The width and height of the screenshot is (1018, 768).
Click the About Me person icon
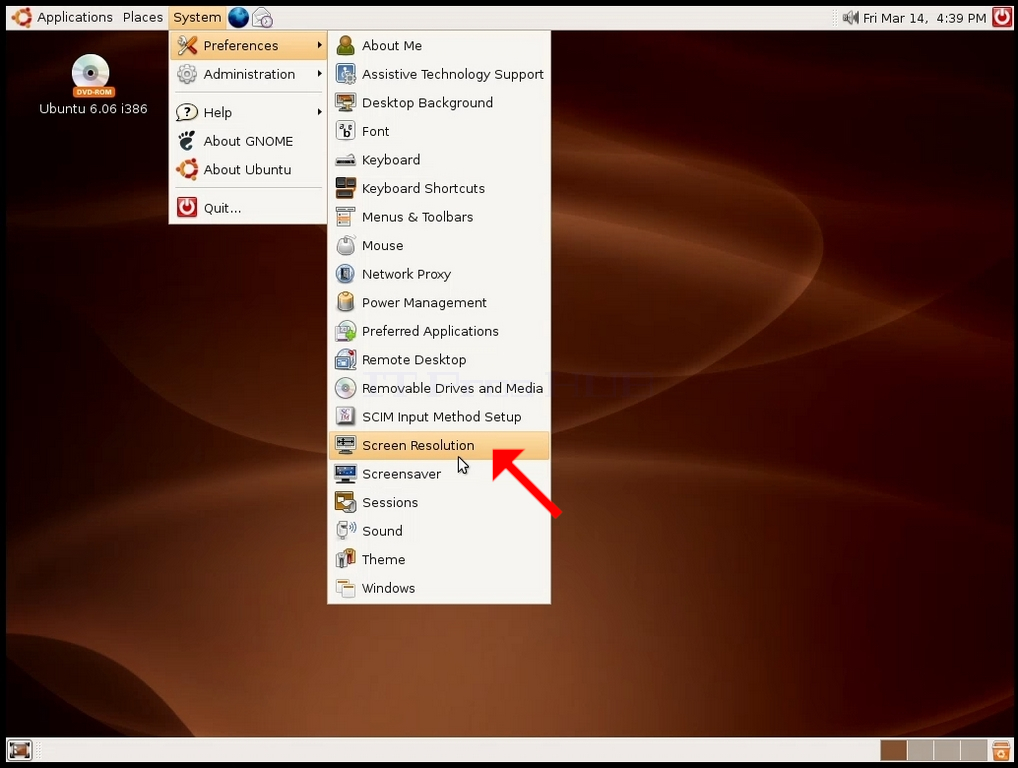(x=345, y=45)
